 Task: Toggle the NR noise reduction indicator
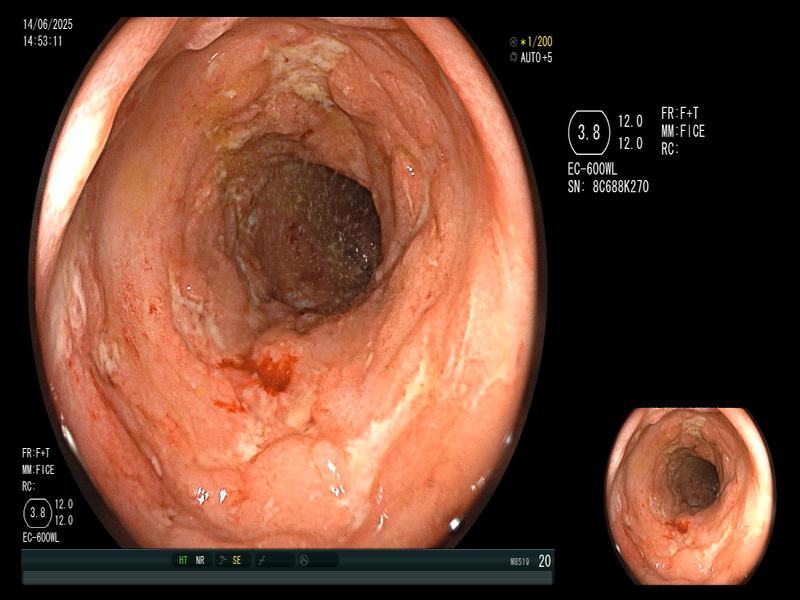pyautogui.click(x=200, y=560)
